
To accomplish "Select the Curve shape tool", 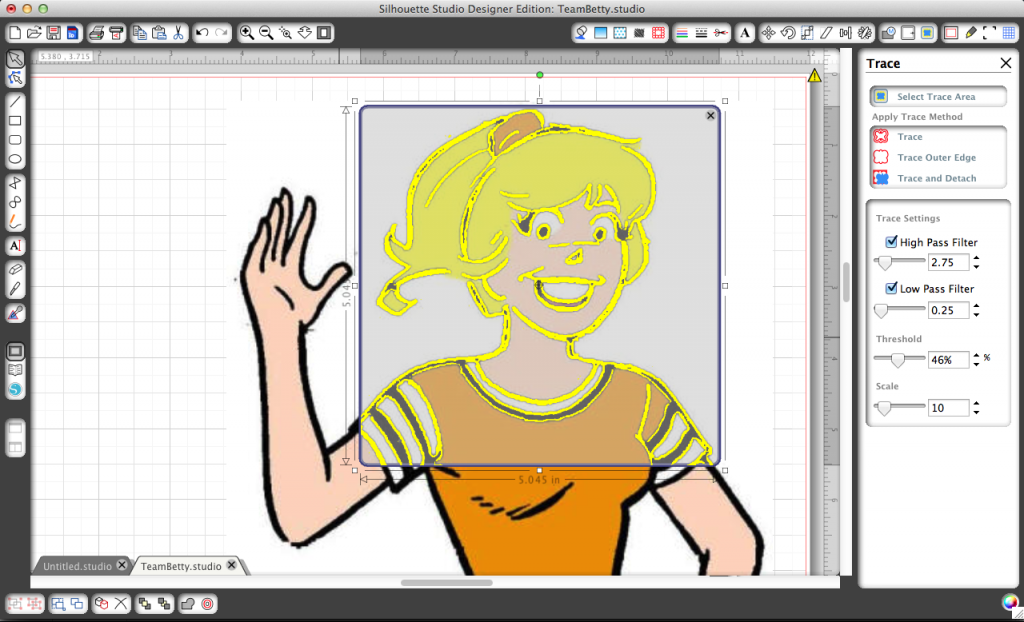I will click(15, 202).
